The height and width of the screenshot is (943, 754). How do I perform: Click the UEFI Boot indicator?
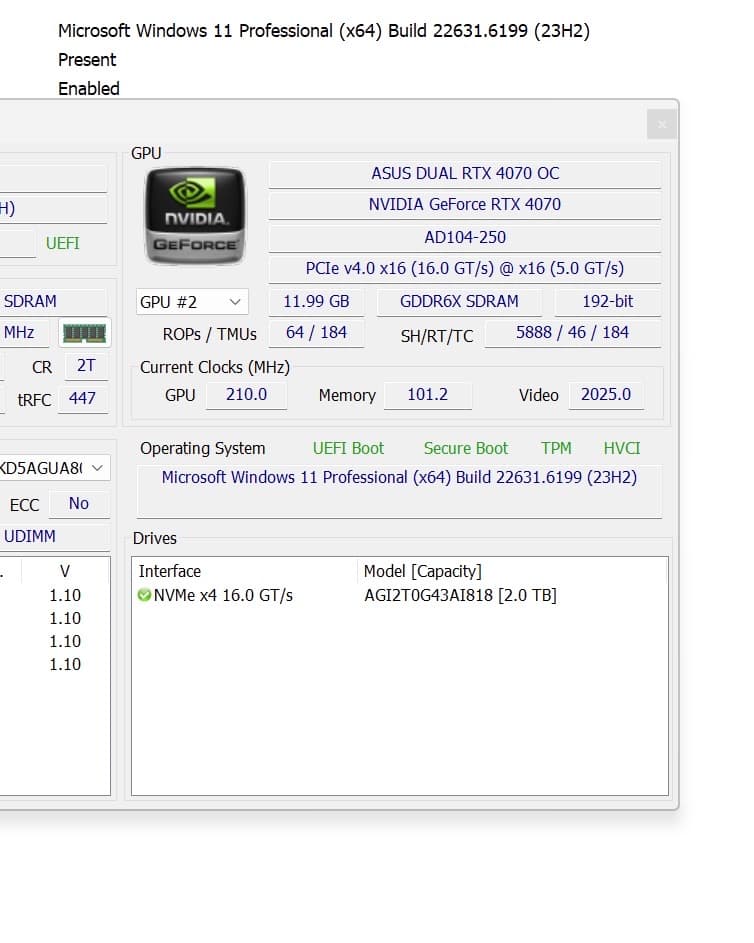(348, 449)
